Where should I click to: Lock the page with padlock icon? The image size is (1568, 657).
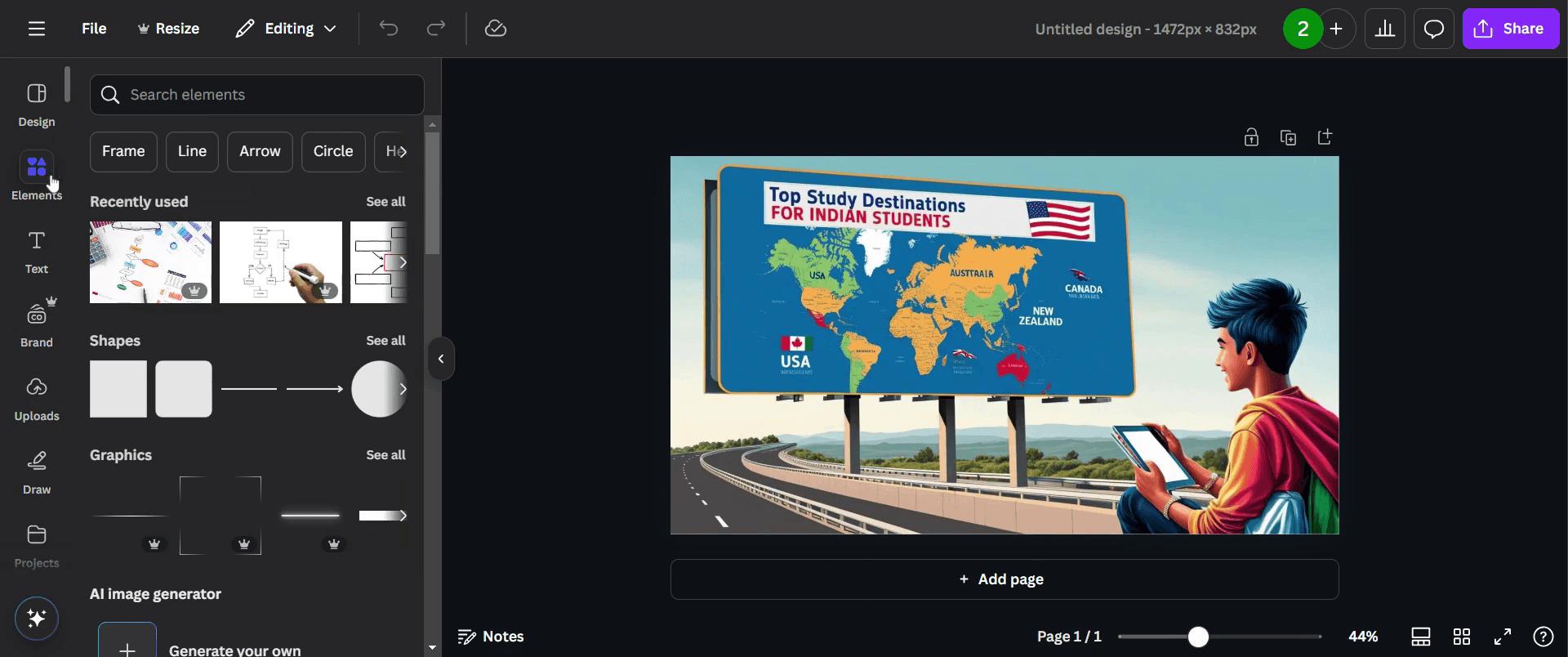1251,137
